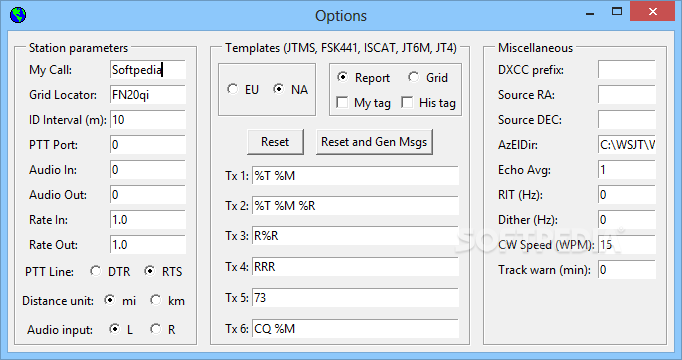682x360 pixels.
Task: Click the Source RA input field
Action: pyautogui.click(x=627, y=95)
